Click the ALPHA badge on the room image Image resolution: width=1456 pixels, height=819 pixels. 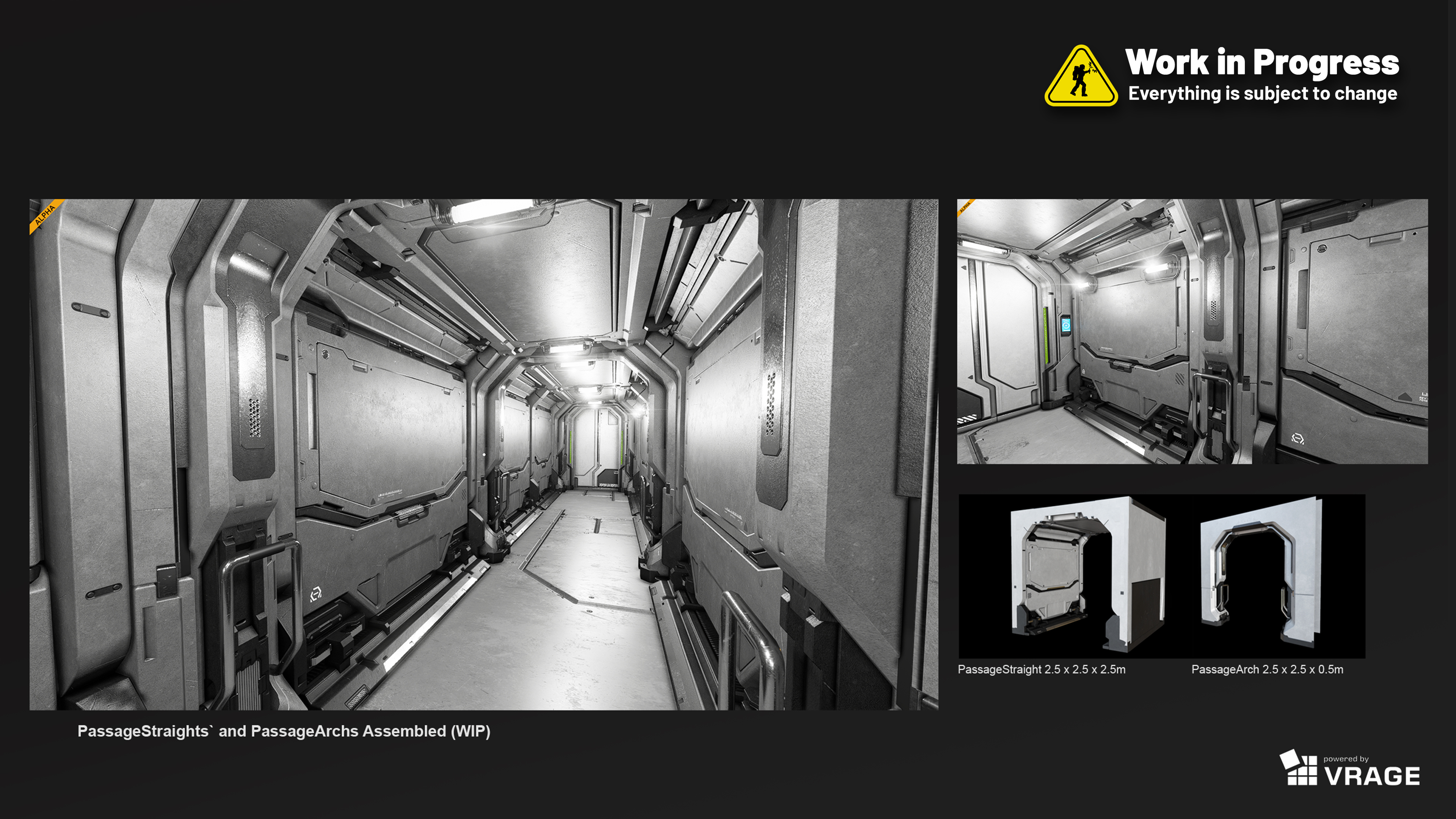tap(964, 207)
